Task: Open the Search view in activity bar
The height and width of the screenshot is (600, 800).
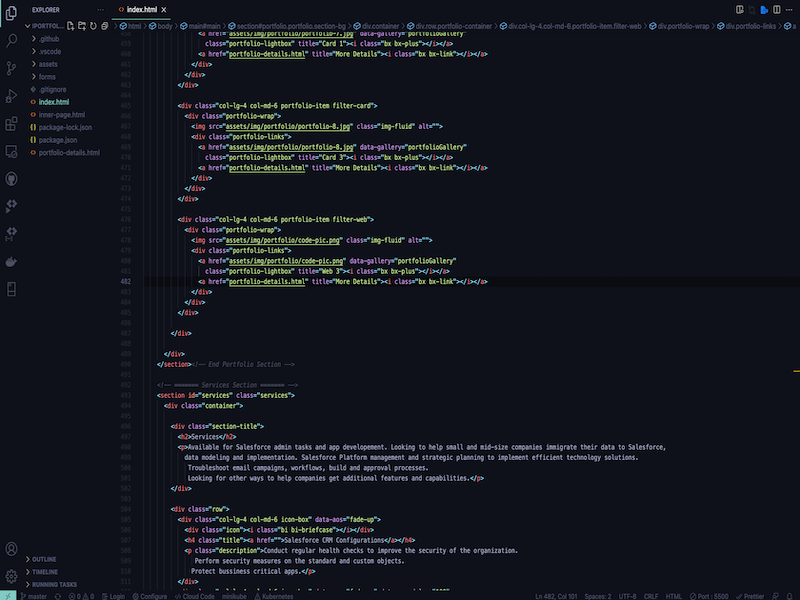Action: click(11, 40)
